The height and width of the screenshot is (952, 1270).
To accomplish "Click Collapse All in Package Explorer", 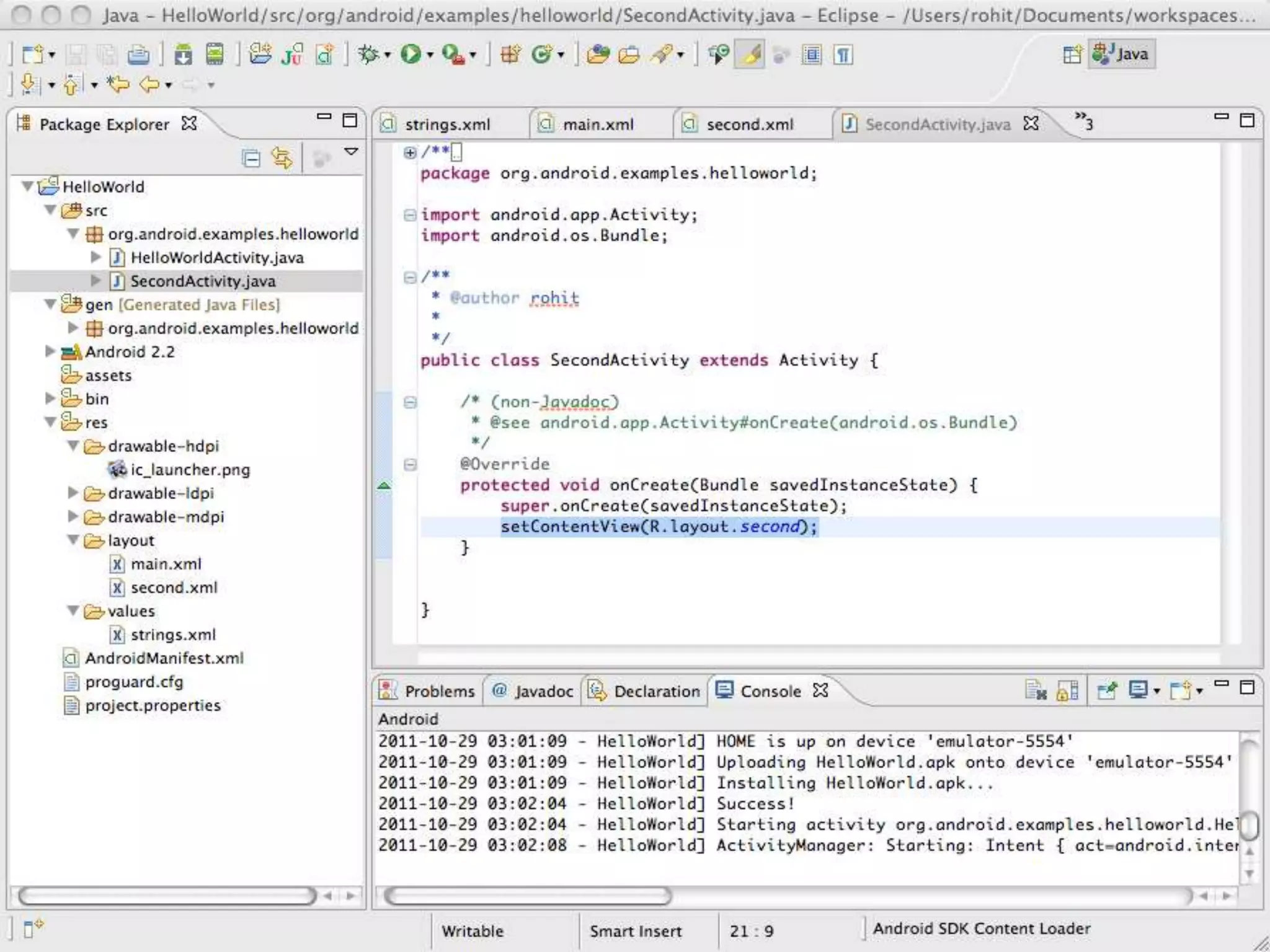I will coord(251,159).
